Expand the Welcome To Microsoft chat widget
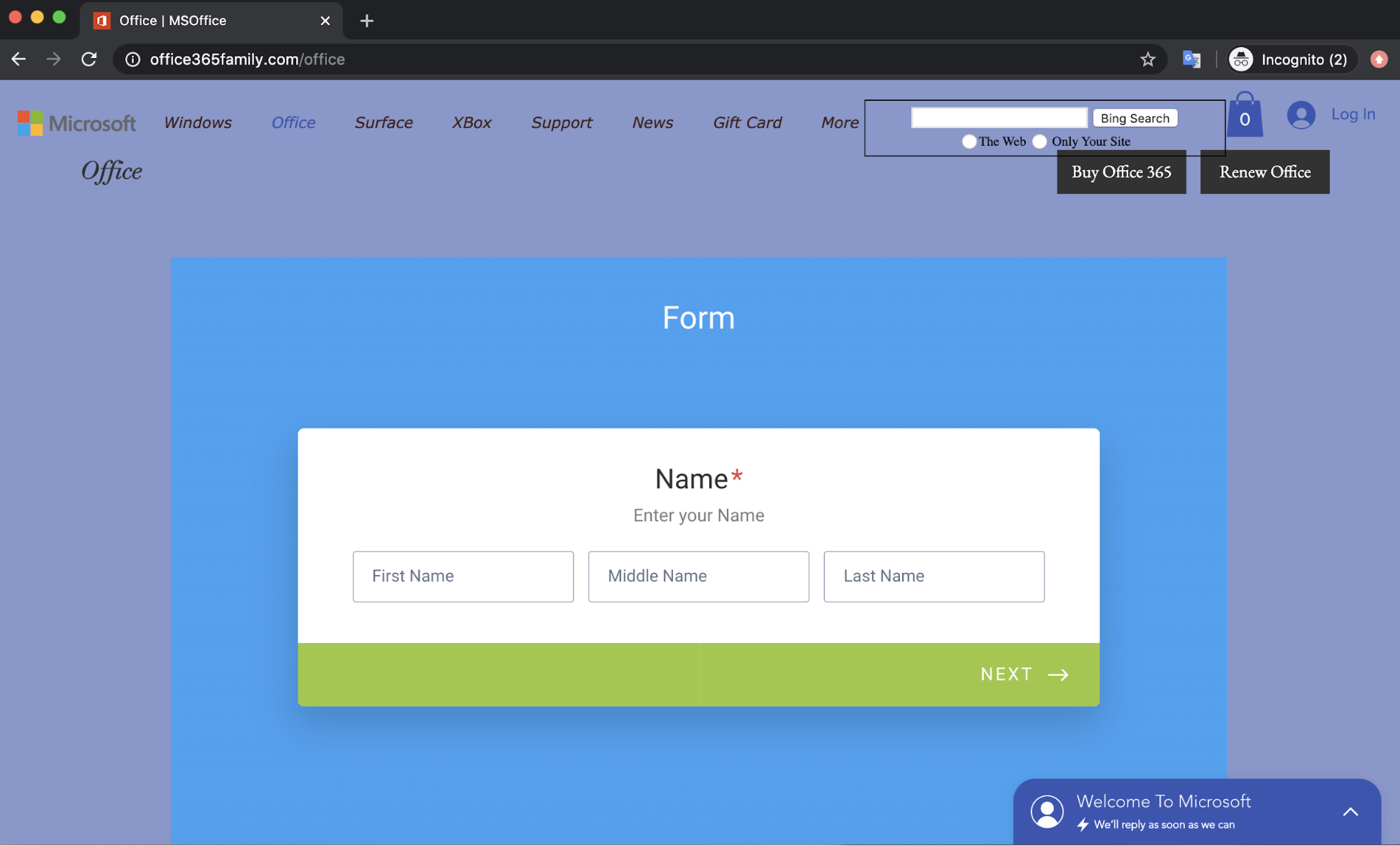Viewport: 1400px width, 846px height. point(1350,812)
